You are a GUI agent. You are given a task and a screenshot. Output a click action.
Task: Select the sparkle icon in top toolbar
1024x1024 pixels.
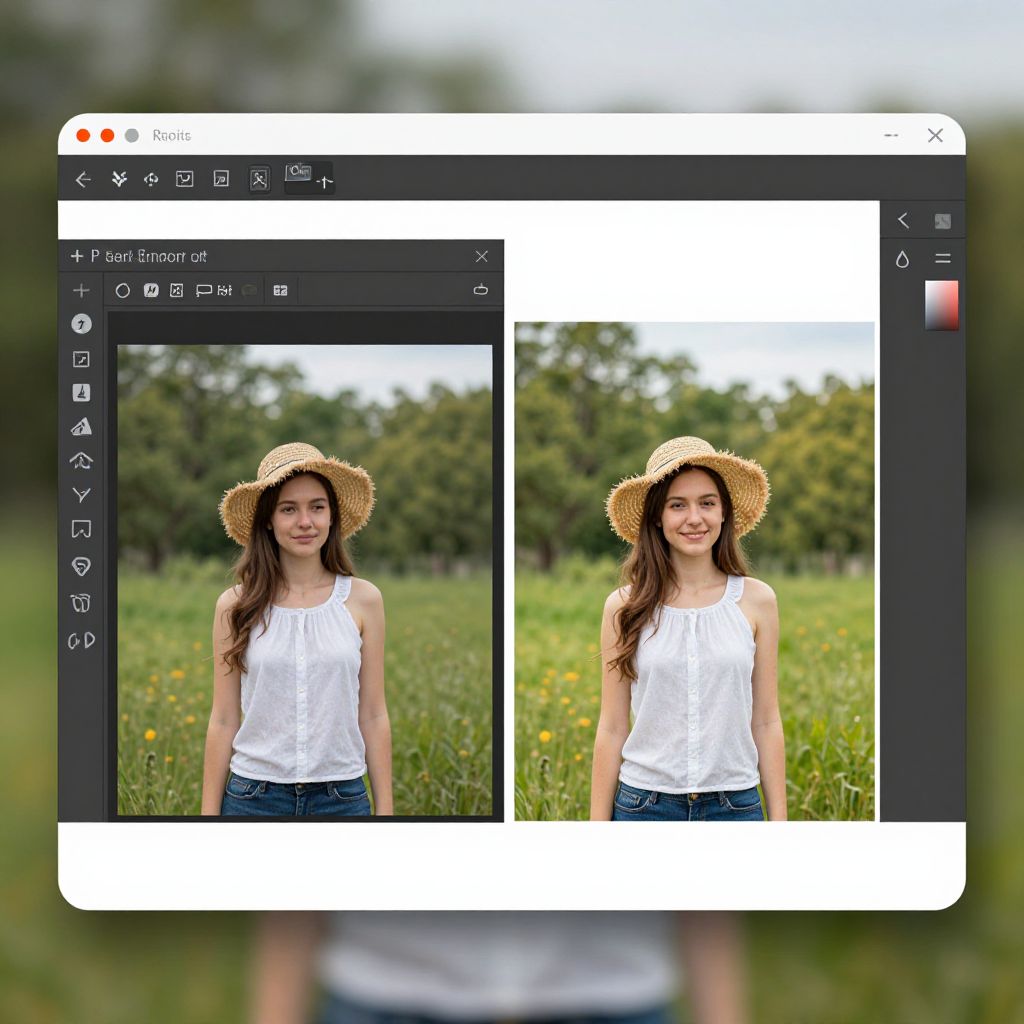click(x=119, y=179)
